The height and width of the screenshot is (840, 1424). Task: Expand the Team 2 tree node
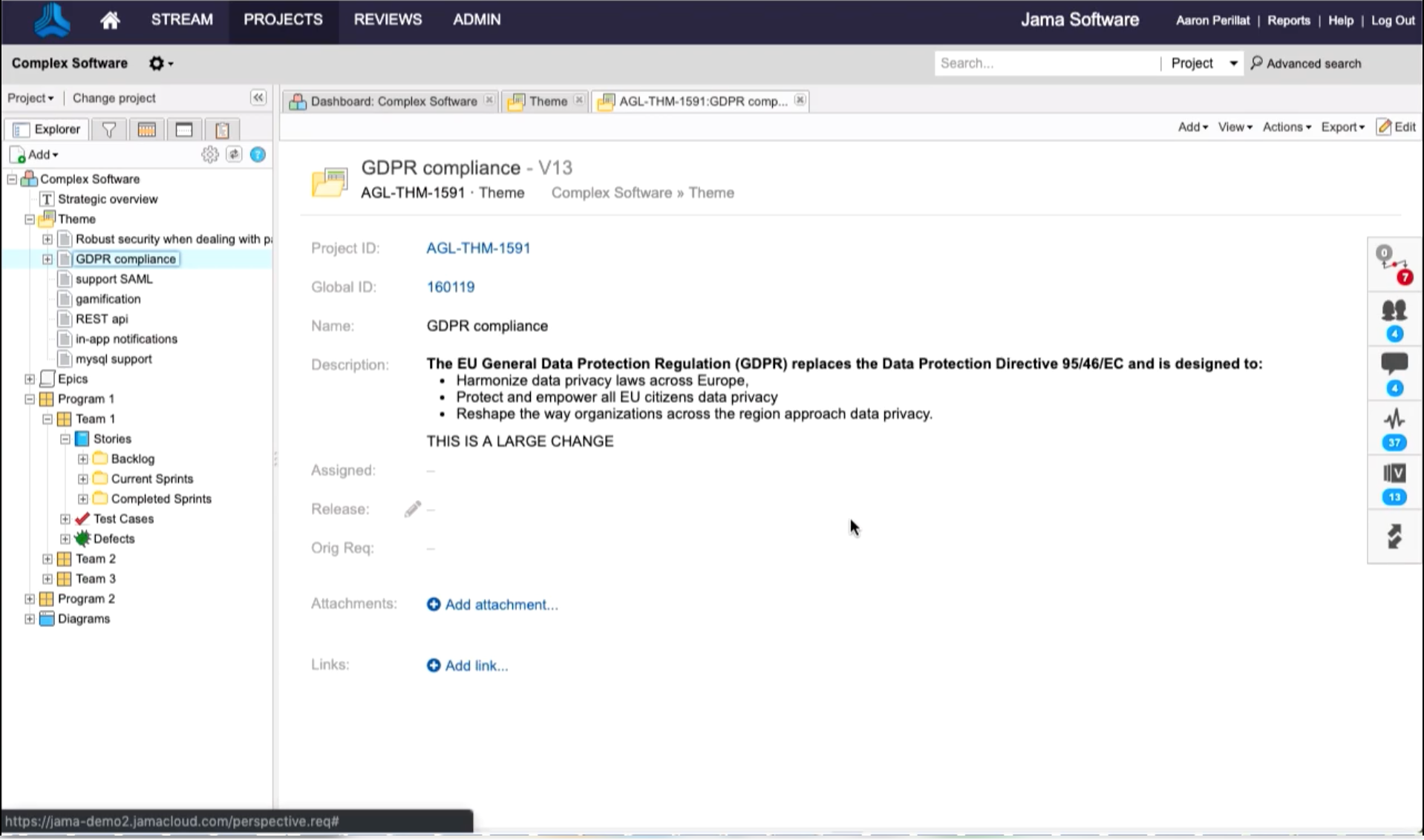click(x=48, y=560)
